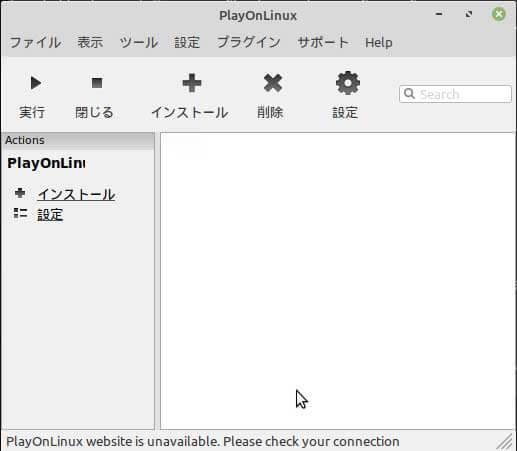Follow the インストール link in Actions panel
The width and height of the screenshot is (517, 451).
pos(76,194)
